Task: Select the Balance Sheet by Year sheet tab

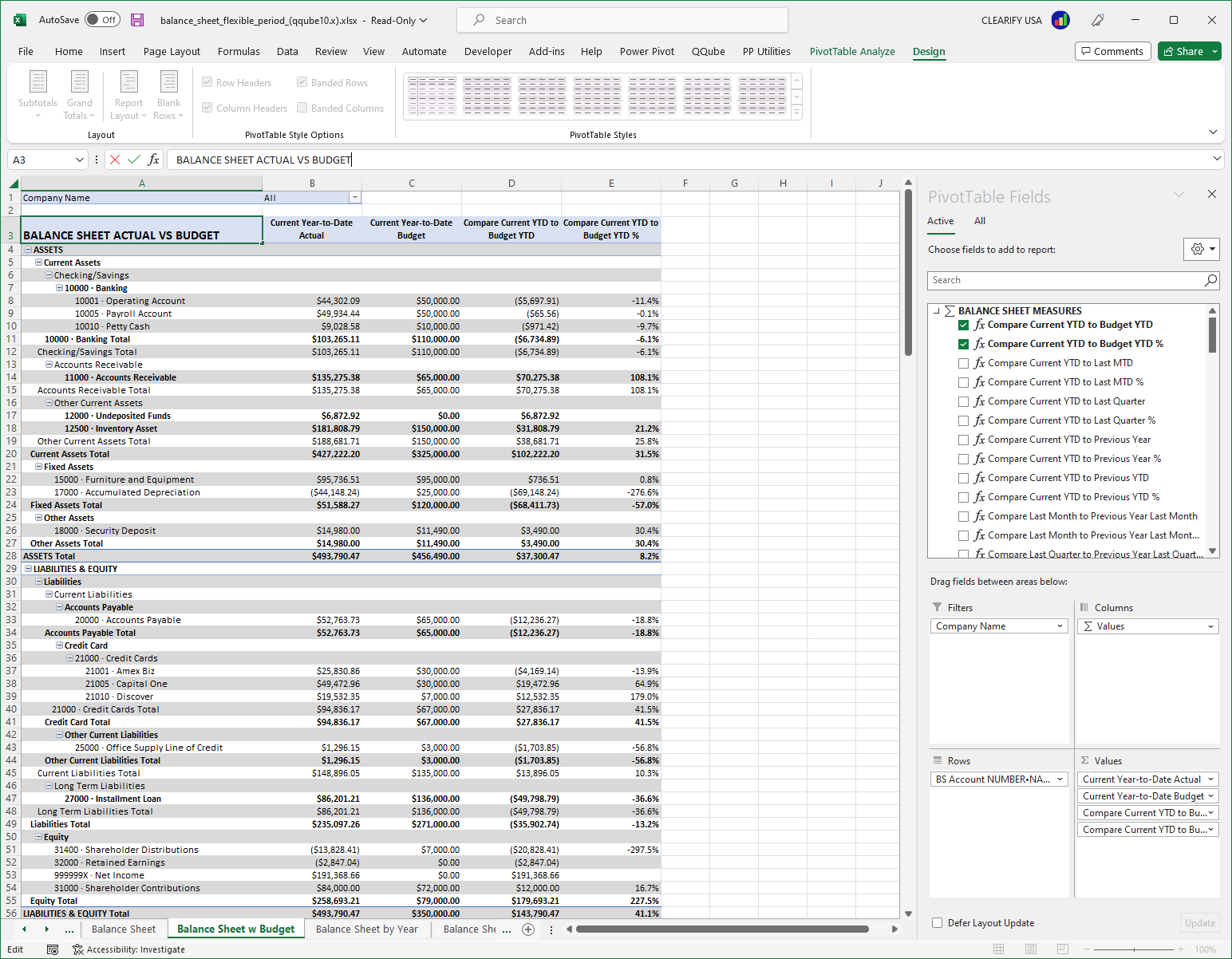Action: point(366,929)
